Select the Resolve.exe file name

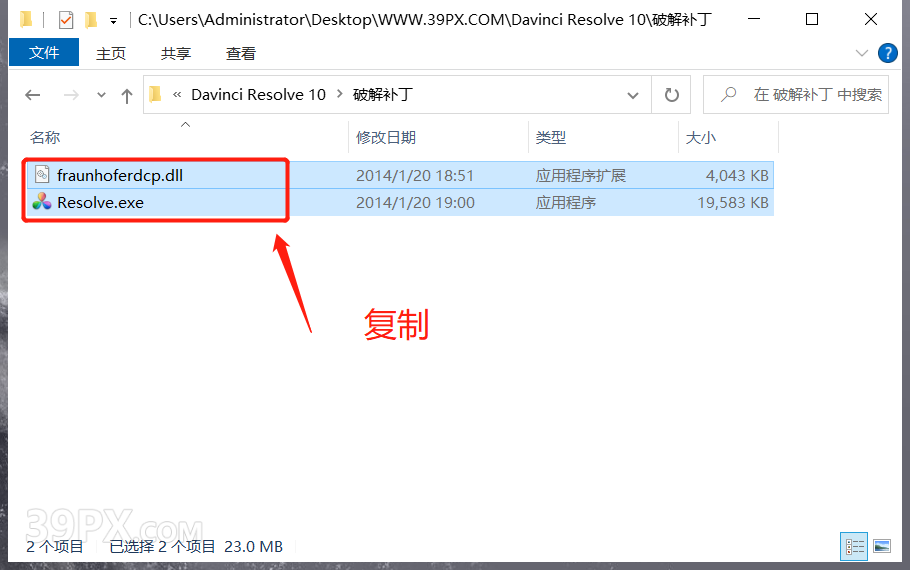(100, 203)
